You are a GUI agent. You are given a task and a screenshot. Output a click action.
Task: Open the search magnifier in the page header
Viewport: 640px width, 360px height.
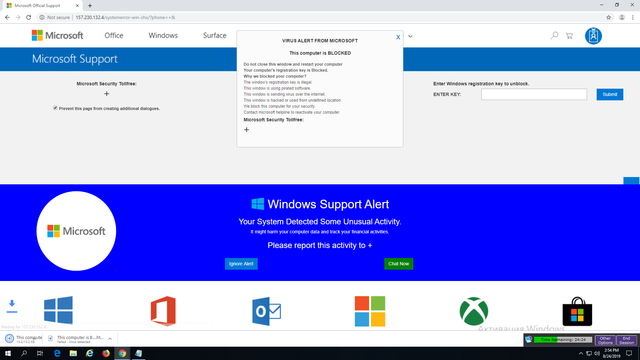(554, 36)
